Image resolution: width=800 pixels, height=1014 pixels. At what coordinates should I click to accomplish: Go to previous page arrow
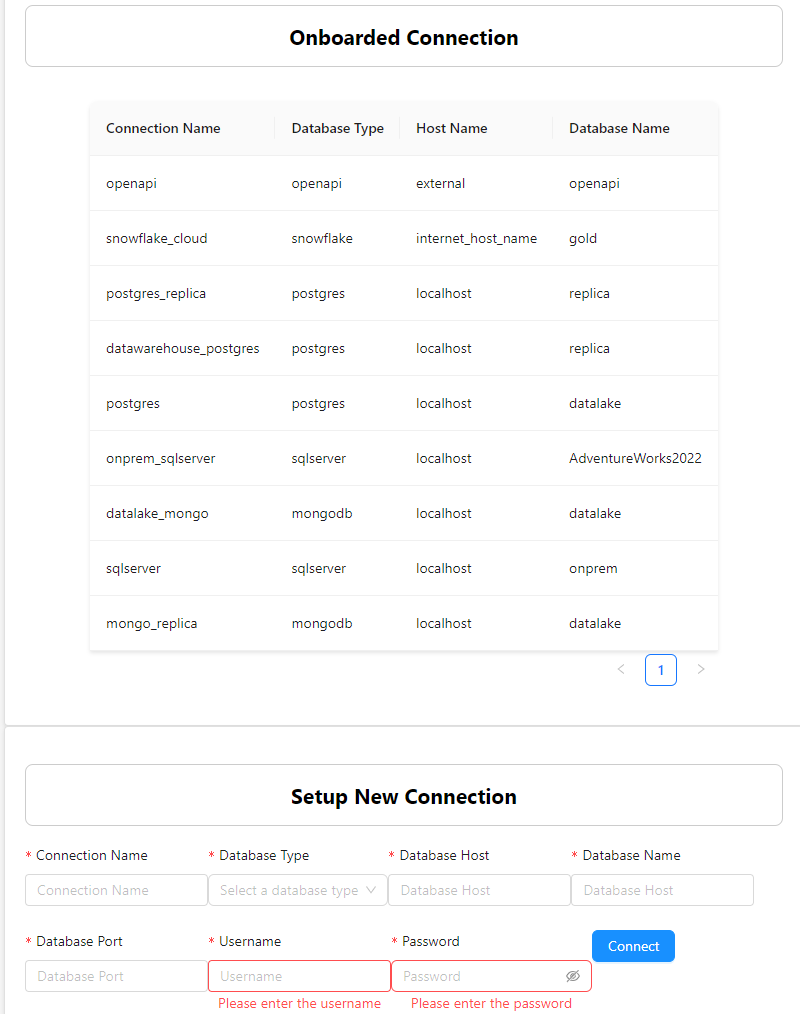(621, 669)
